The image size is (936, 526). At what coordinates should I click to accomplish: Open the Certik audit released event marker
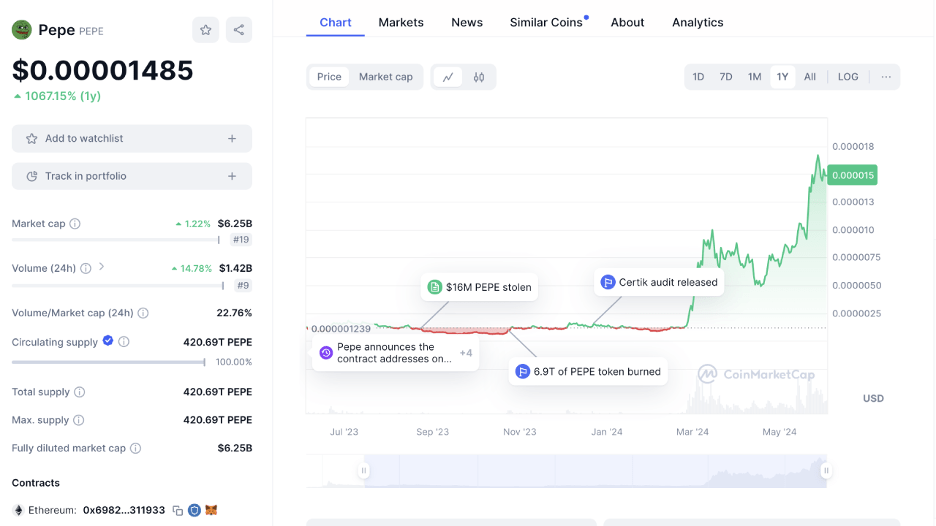click(659, 282)
